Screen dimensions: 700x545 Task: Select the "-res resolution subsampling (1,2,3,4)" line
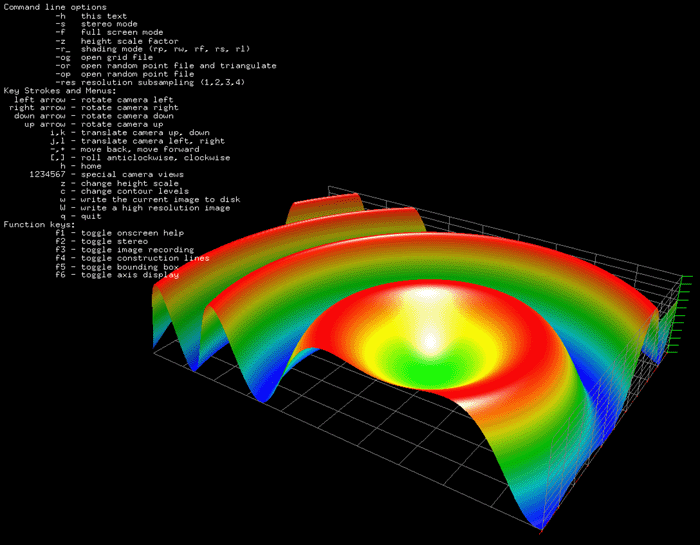150,83
